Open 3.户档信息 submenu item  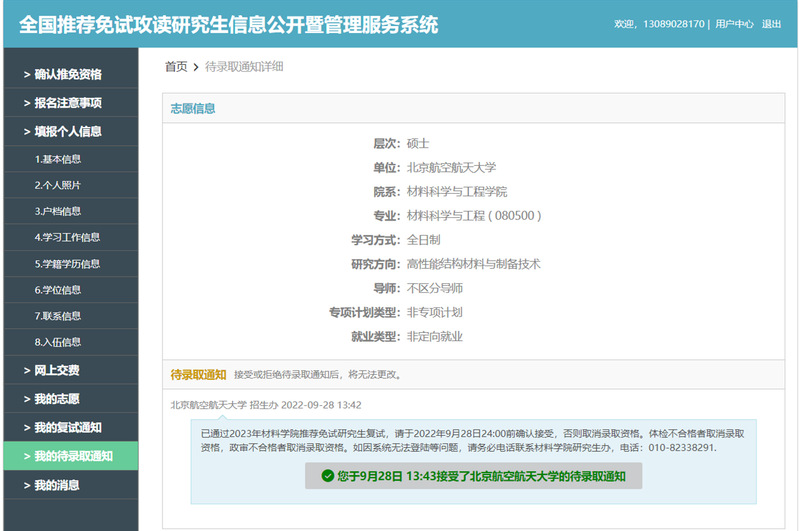click(x=58, y=211)
